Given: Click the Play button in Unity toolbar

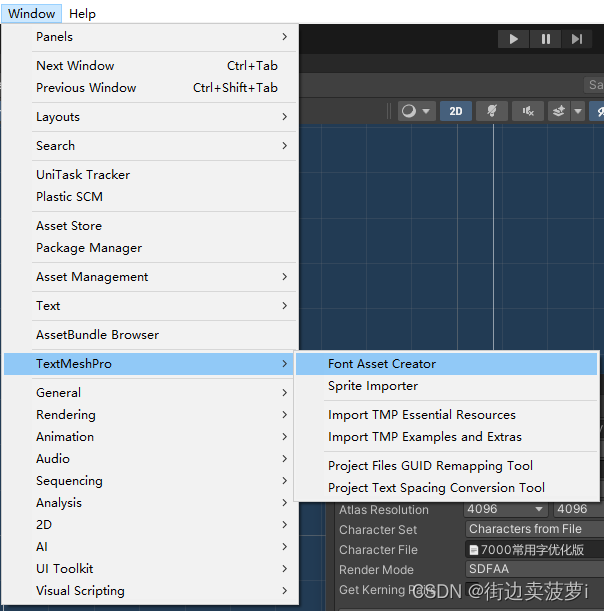Looking at the screenshot, I should (513, 39).
